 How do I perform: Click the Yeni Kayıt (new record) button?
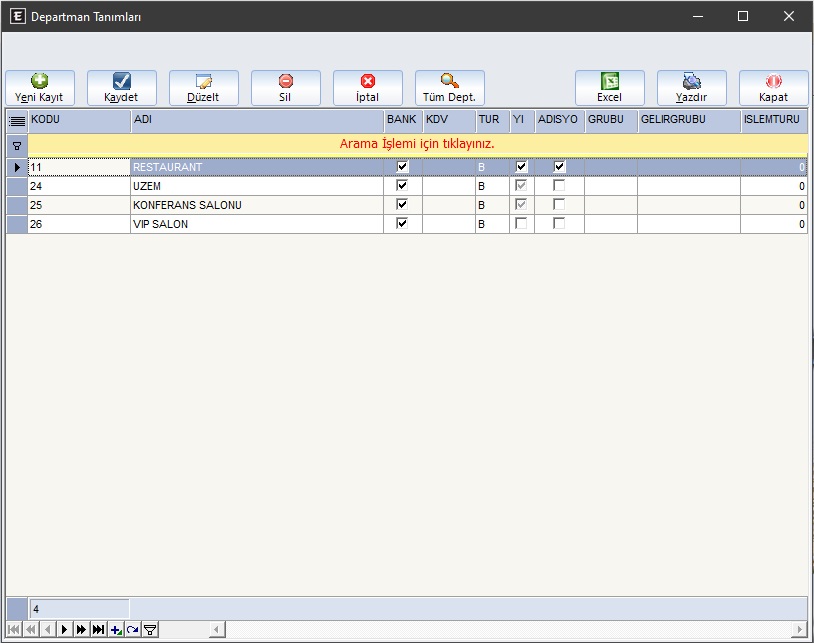(40, 88)
